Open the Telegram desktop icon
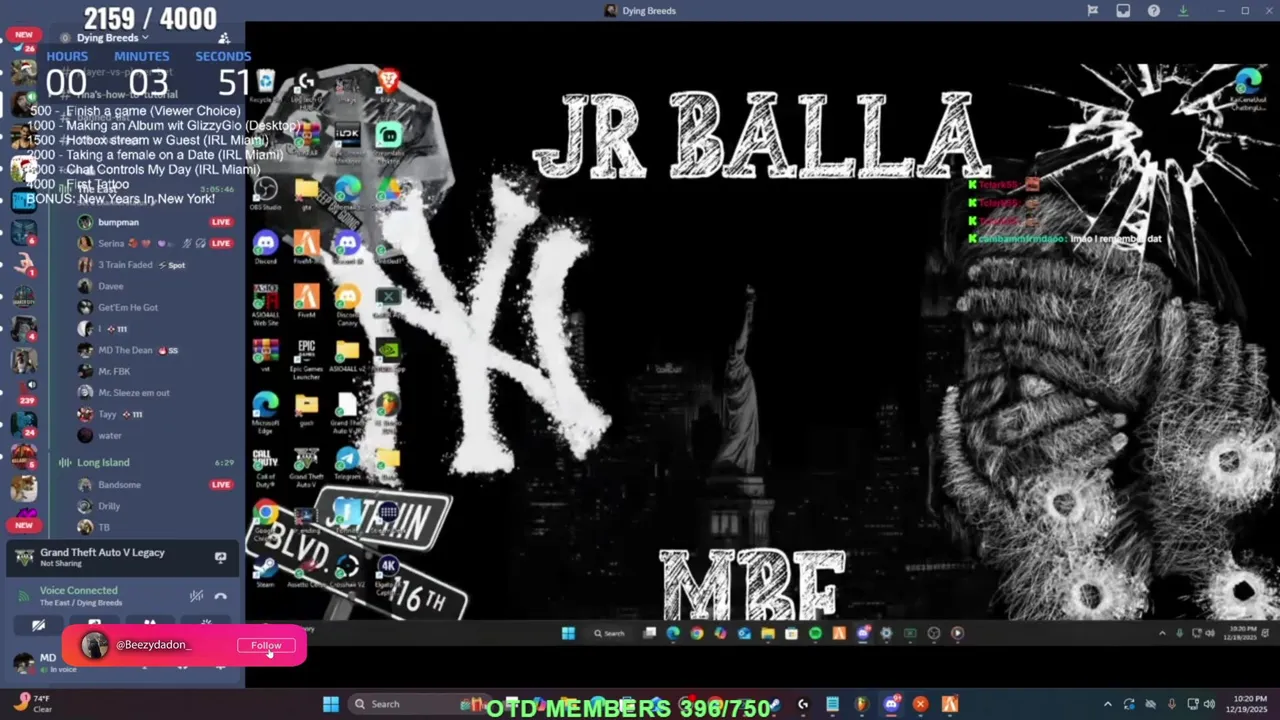The image size is (1280, 720). point(347,463)
